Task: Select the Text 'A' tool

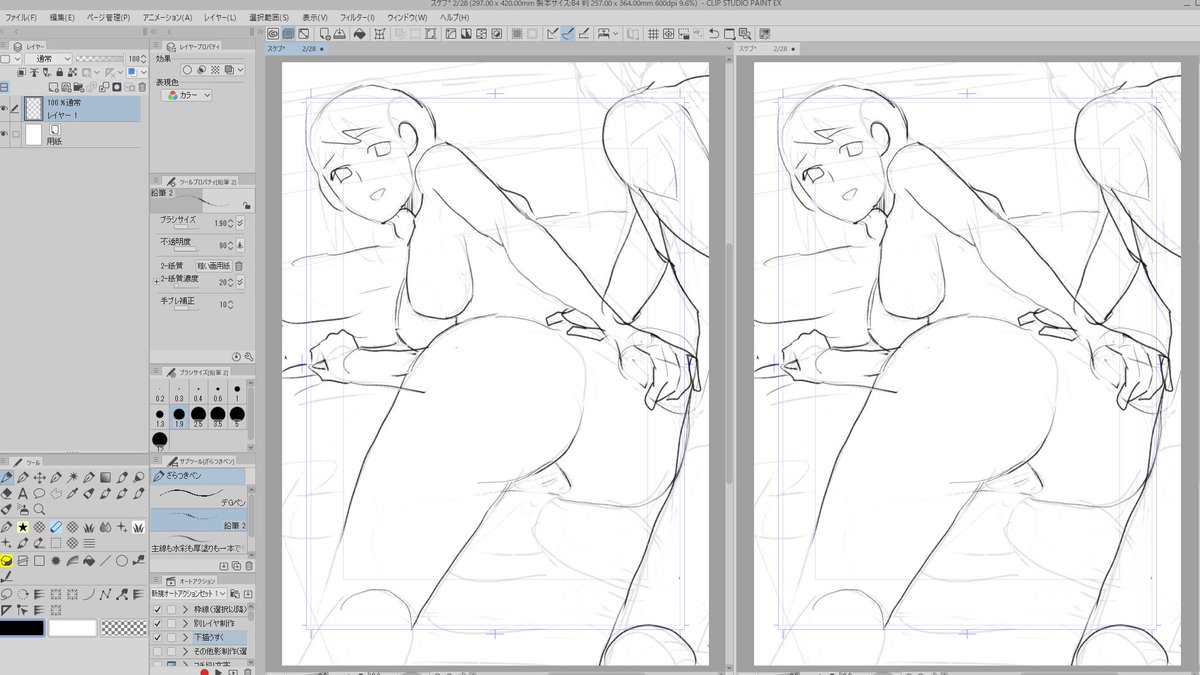Action: click(22, 493)
